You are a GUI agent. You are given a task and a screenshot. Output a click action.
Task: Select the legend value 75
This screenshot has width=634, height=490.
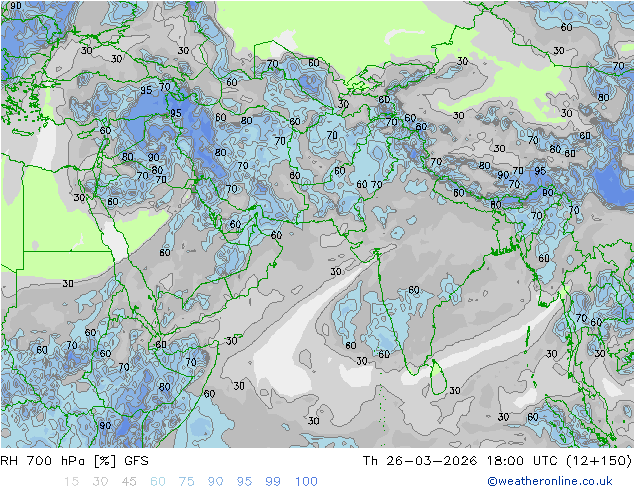(x=186, y=482)
